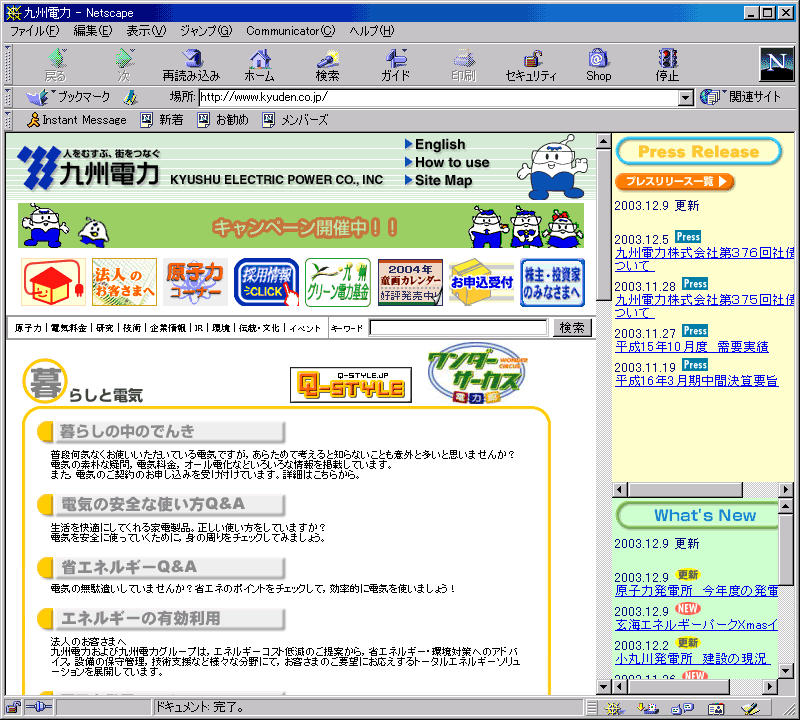Click the Stop (停止) toolbar icon
Image resolution: width=800 pixels, height=720 pixels.
click(x=667, y=65)
